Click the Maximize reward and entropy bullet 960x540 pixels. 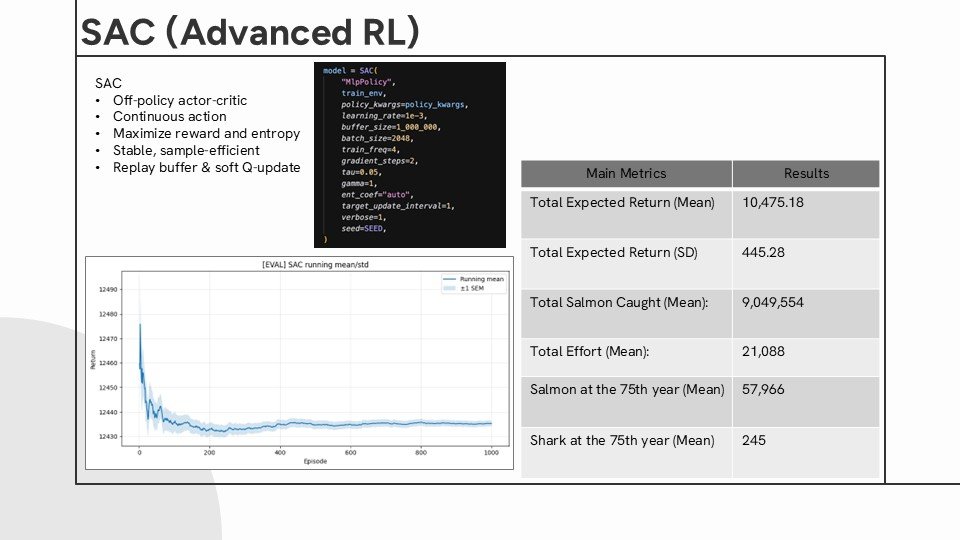pos(206,133)
